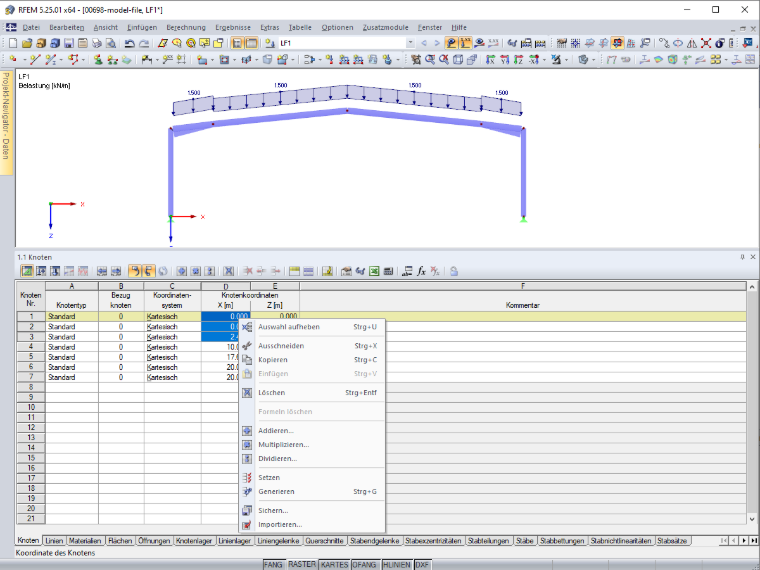760x570 pixels.
Task: Click the Excel export icon in table toolbar
Action: pos(374,271)
